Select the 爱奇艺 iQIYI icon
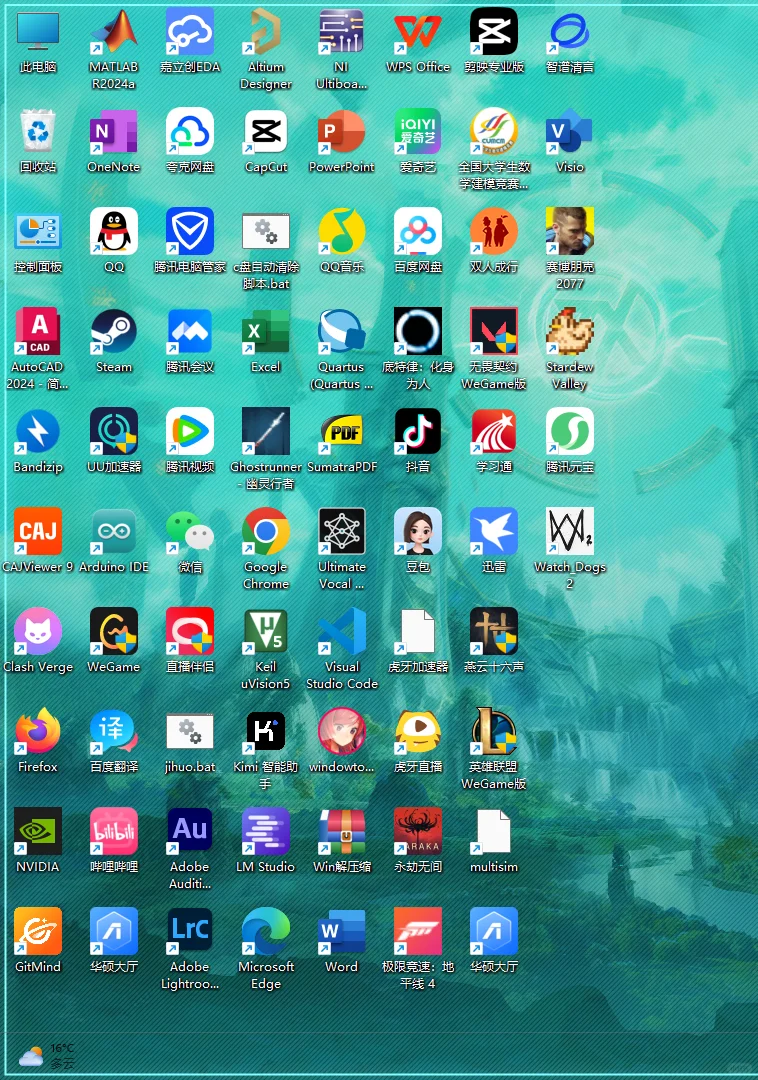The height and width of the screenshot is (1080, 758). [x=418, y=132]
